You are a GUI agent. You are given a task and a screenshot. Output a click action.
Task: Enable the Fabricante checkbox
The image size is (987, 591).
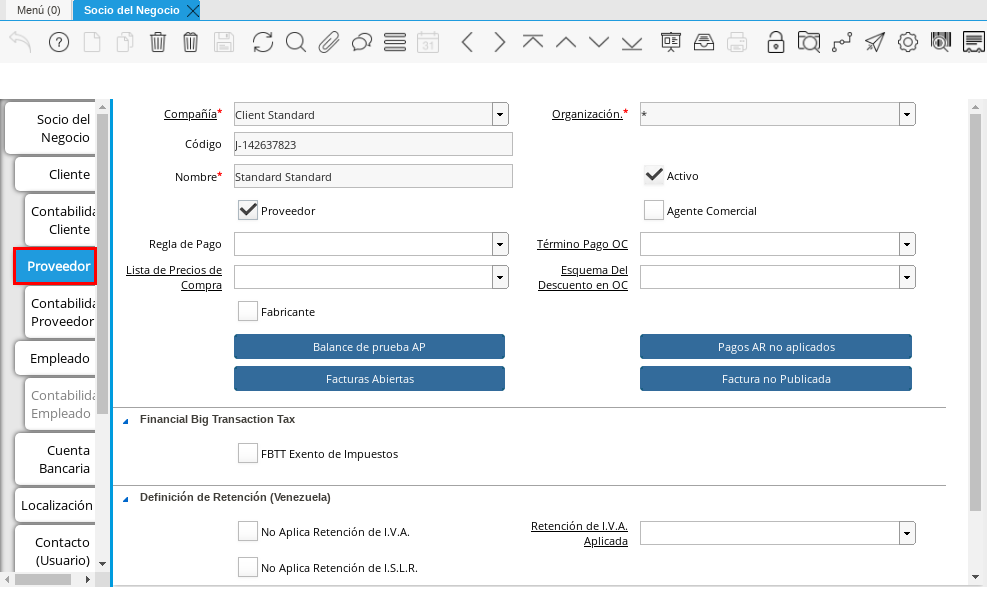point(248,312)
